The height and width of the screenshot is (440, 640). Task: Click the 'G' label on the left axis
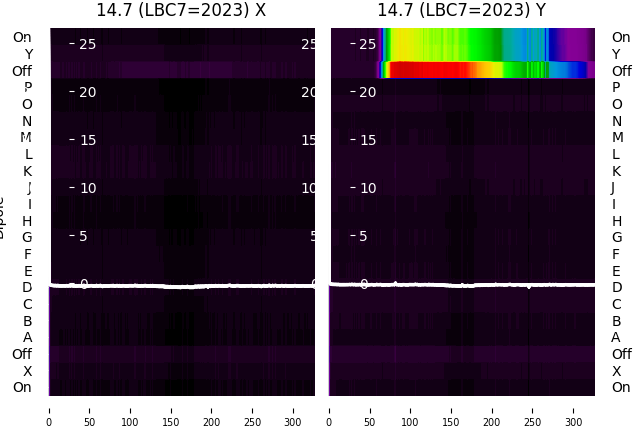[x=27, y=238]
